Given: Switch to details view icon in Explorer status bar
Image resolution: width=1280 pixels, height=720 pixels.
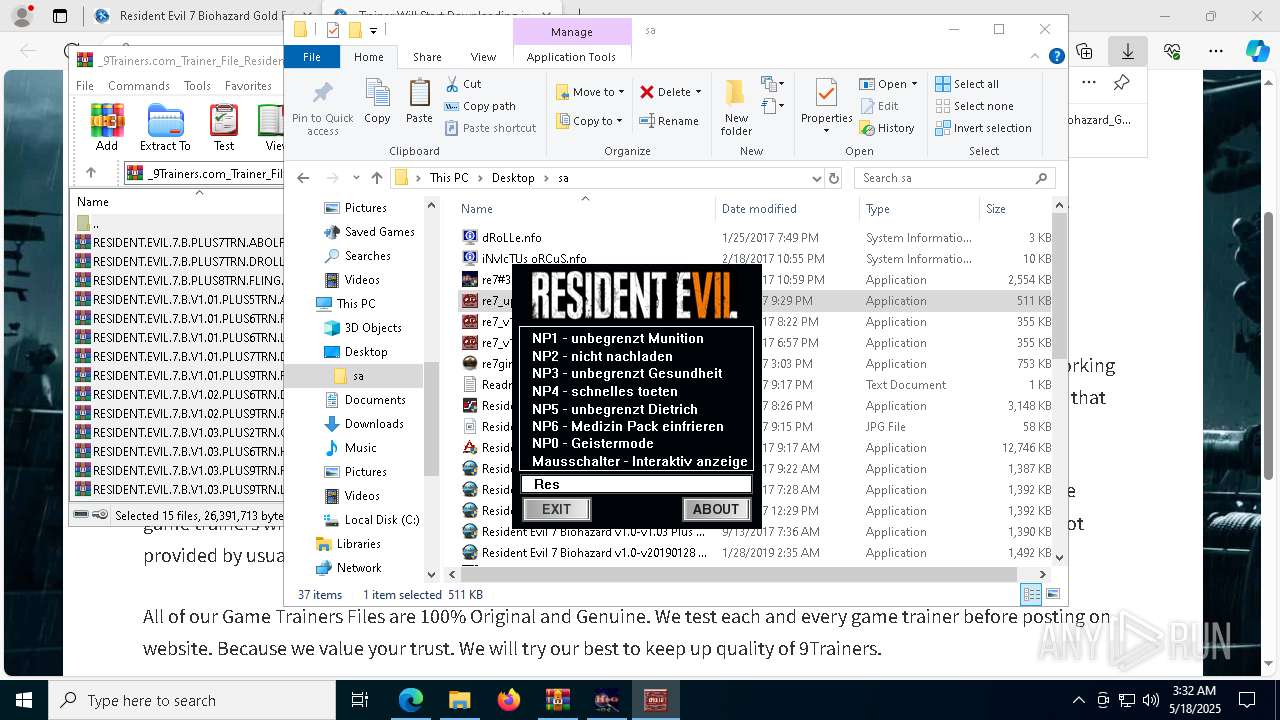Looking at the screenshot, I should coord(1031,594).
